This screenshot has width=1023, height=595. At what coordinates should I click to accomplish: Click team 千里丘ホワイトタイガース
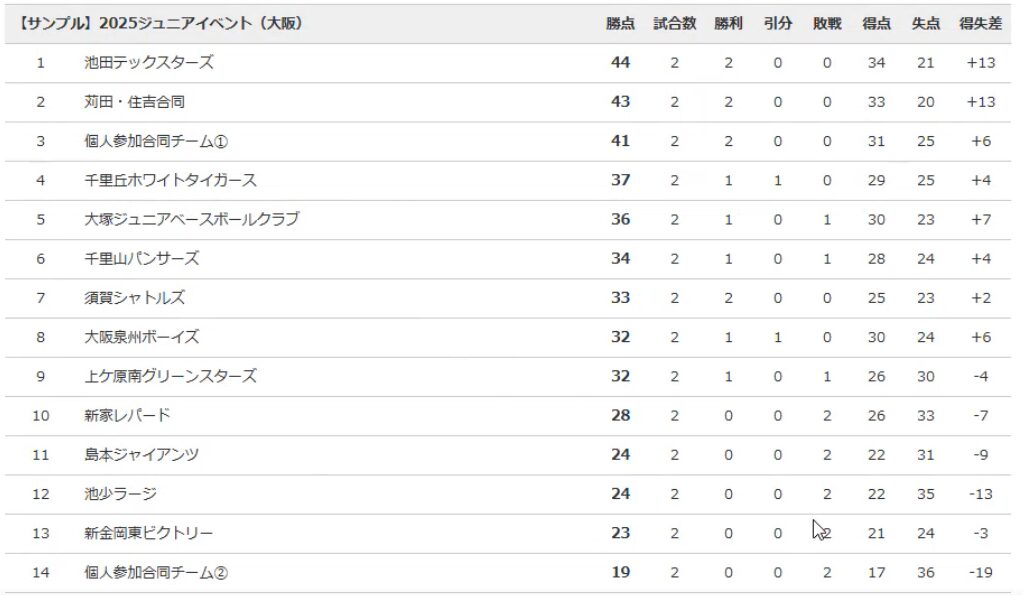tap(170, 180)
